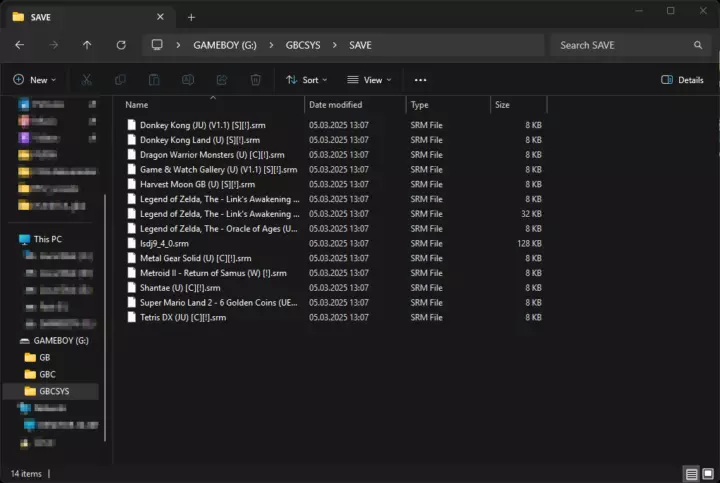Click the Copy toolbar icon
The height and width of the screenshot is (483, 720).
coord(120,80)
